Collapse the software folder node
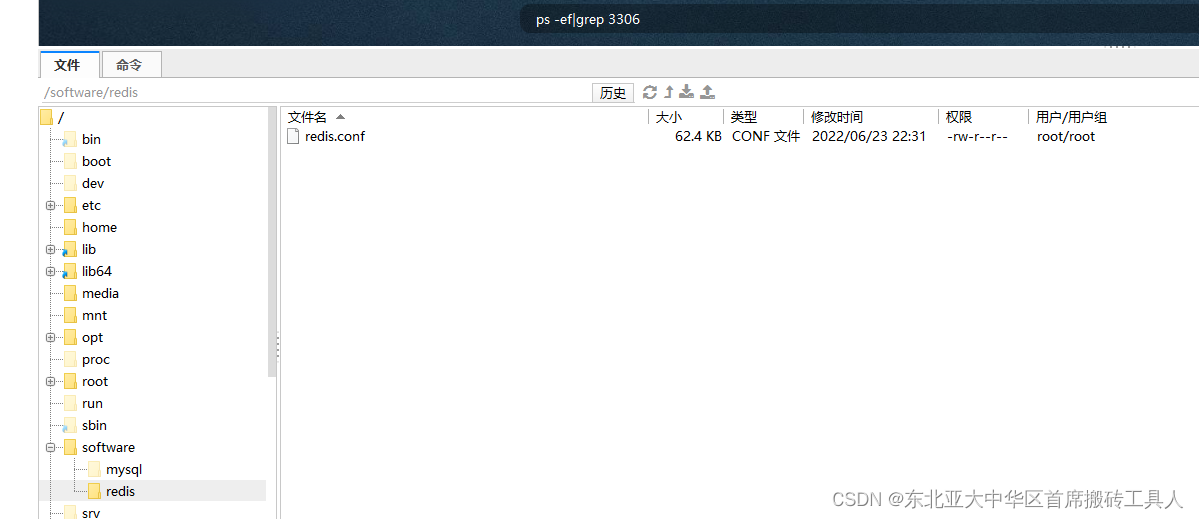 pyautogui.click(x=50, y=447)
